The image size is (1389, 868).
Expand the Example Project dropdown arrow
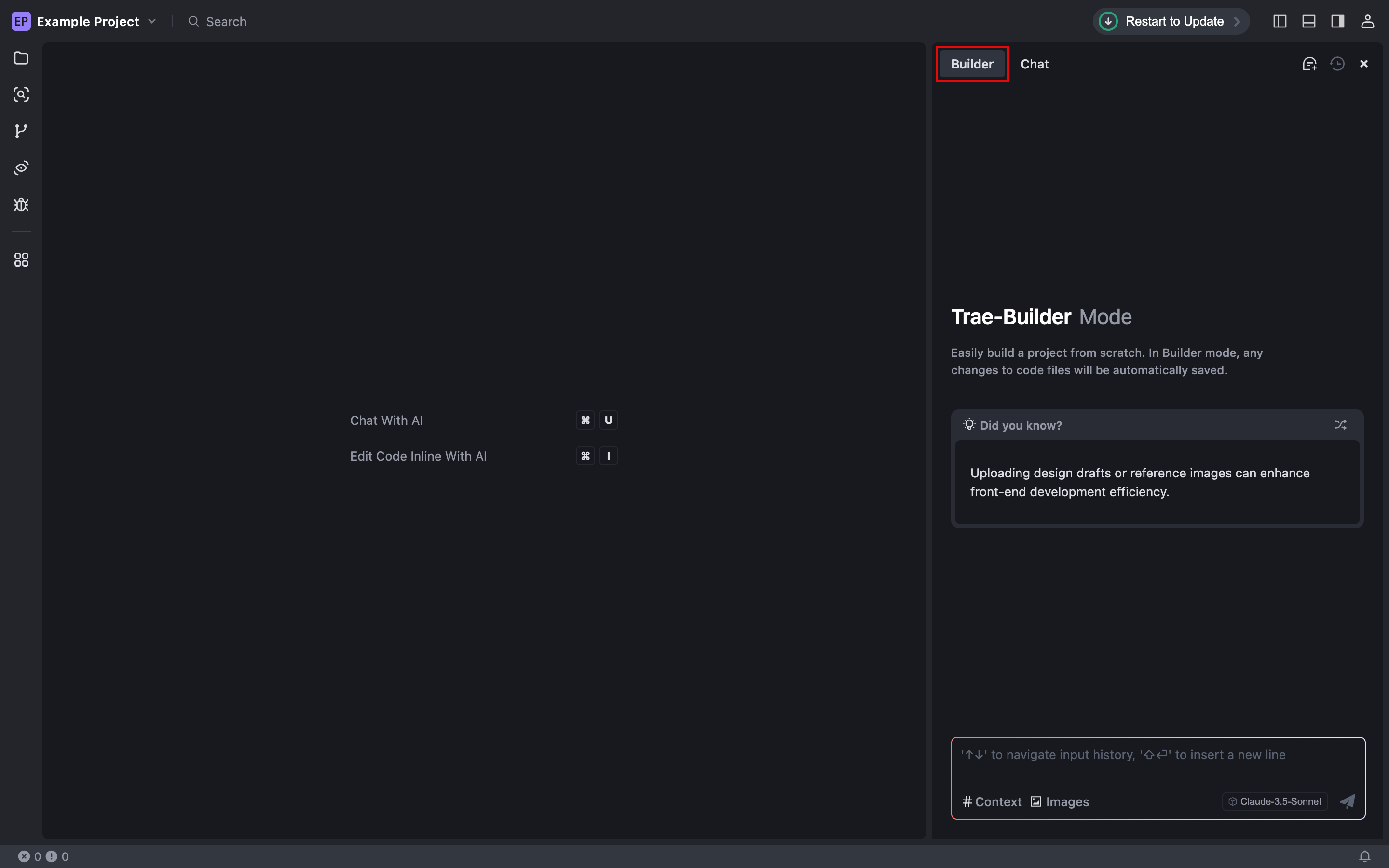tap(152, 21)
